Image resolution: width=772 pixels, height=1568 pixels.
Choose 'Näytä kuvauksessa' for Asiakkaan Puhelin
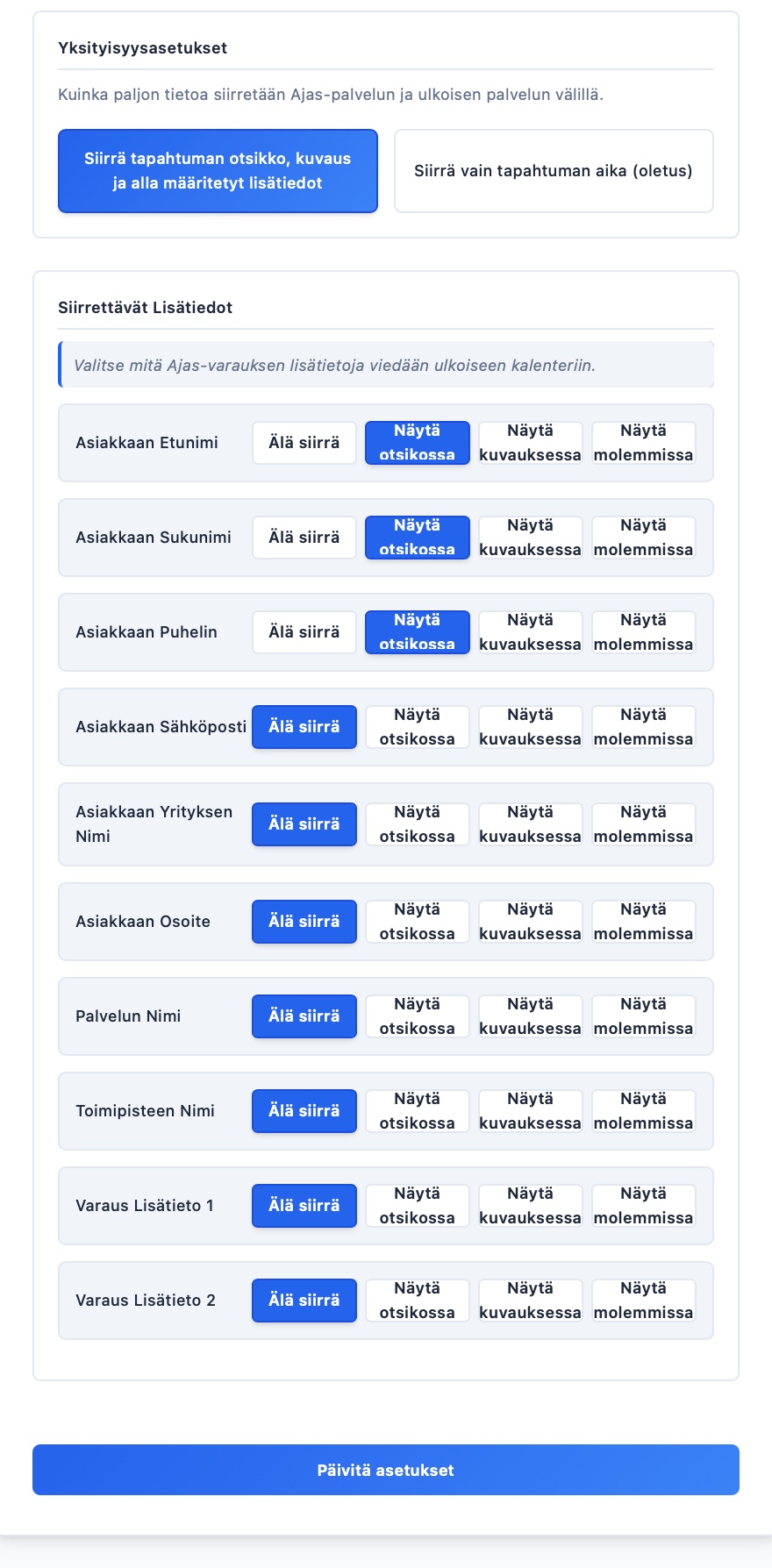click(x=530, y=632)
